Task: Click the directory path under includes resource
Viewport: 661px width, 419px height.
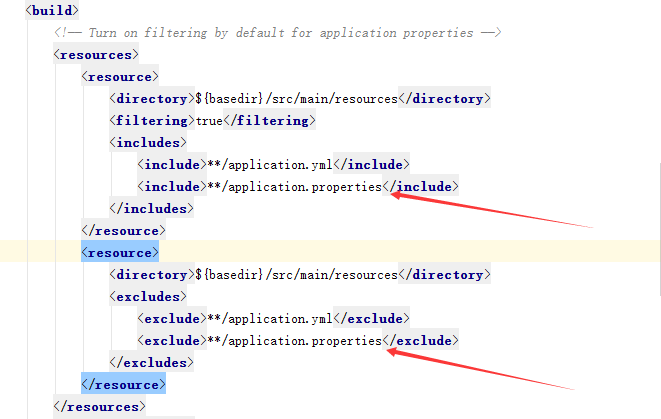Action: [299, 98]
